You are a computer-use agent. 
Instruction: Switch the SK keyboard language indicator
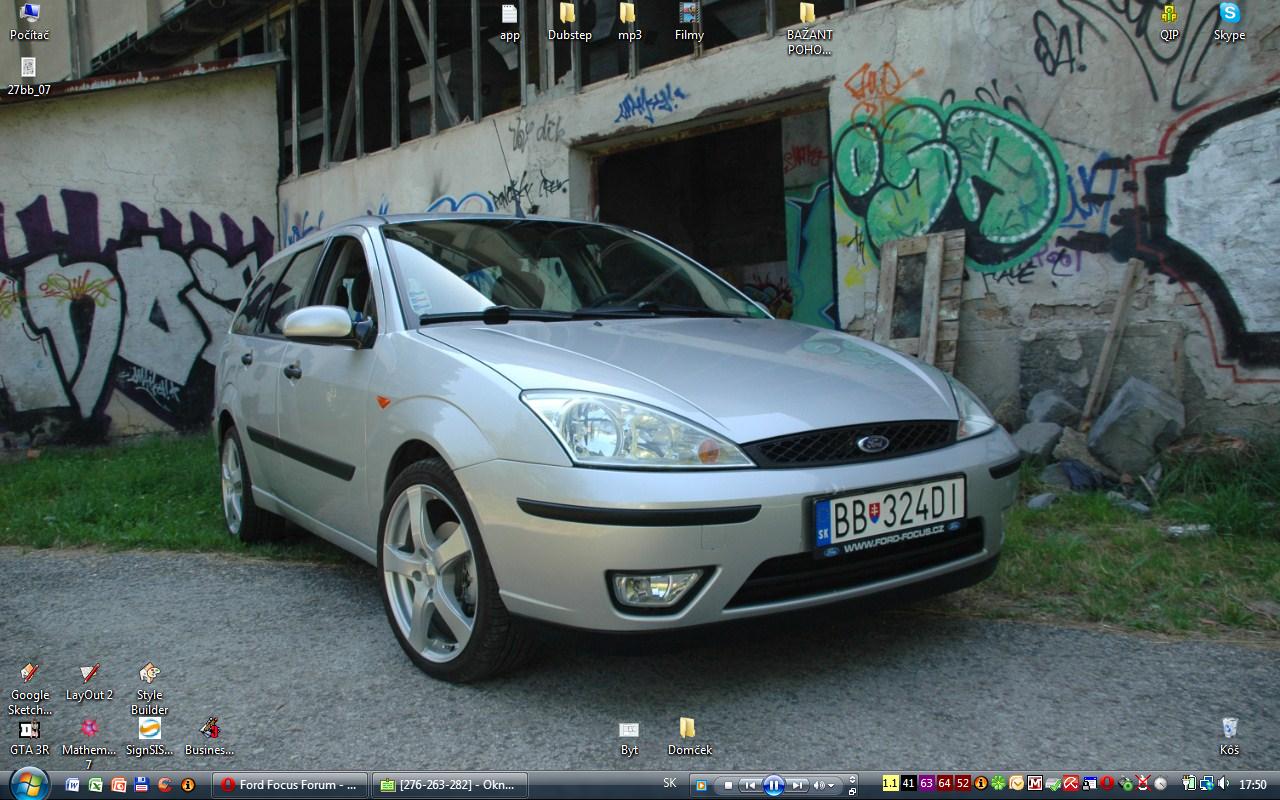point(670,784)
